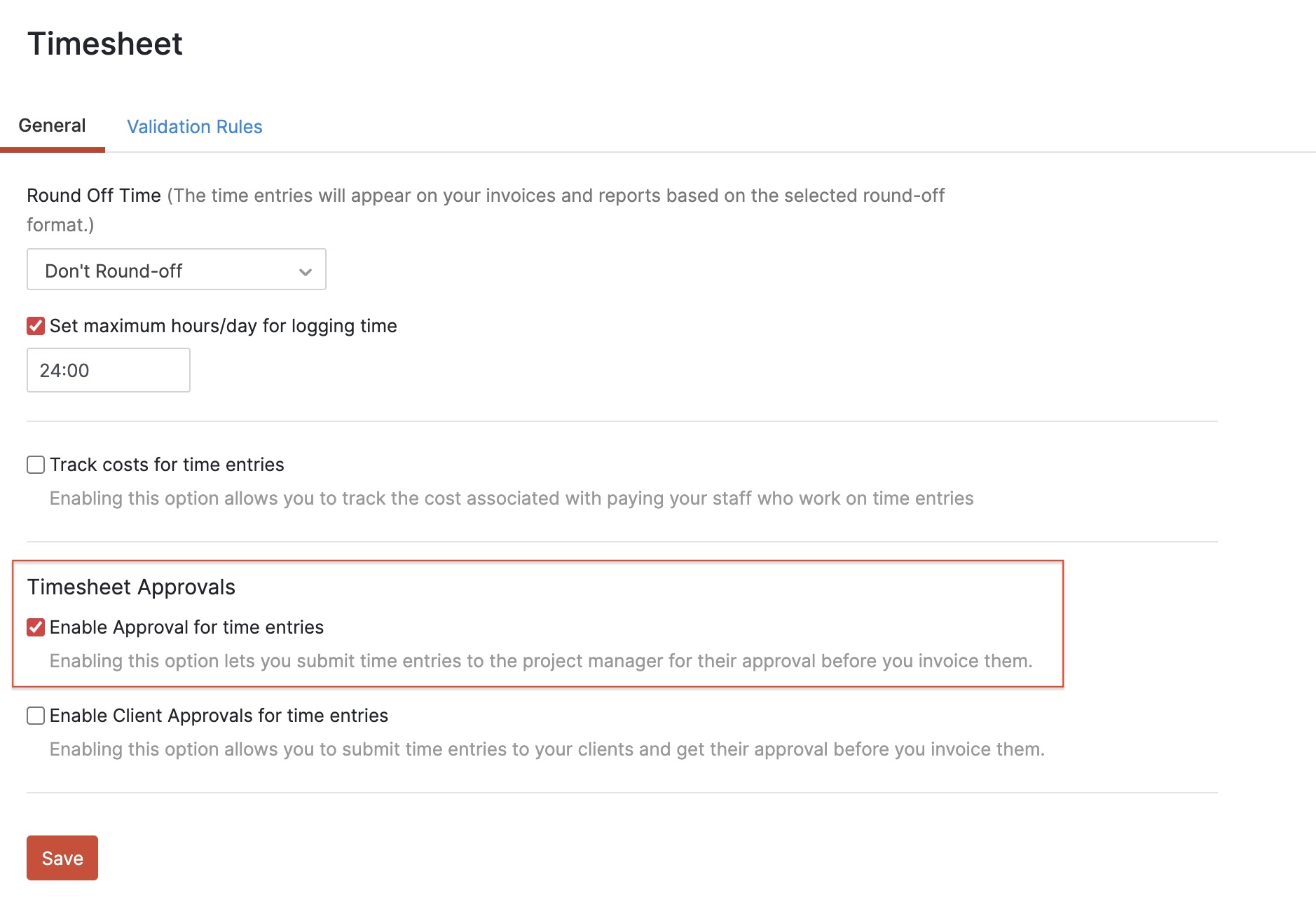Click the Save button
This screenshot has width=1316, height=921.
(62, 857)
